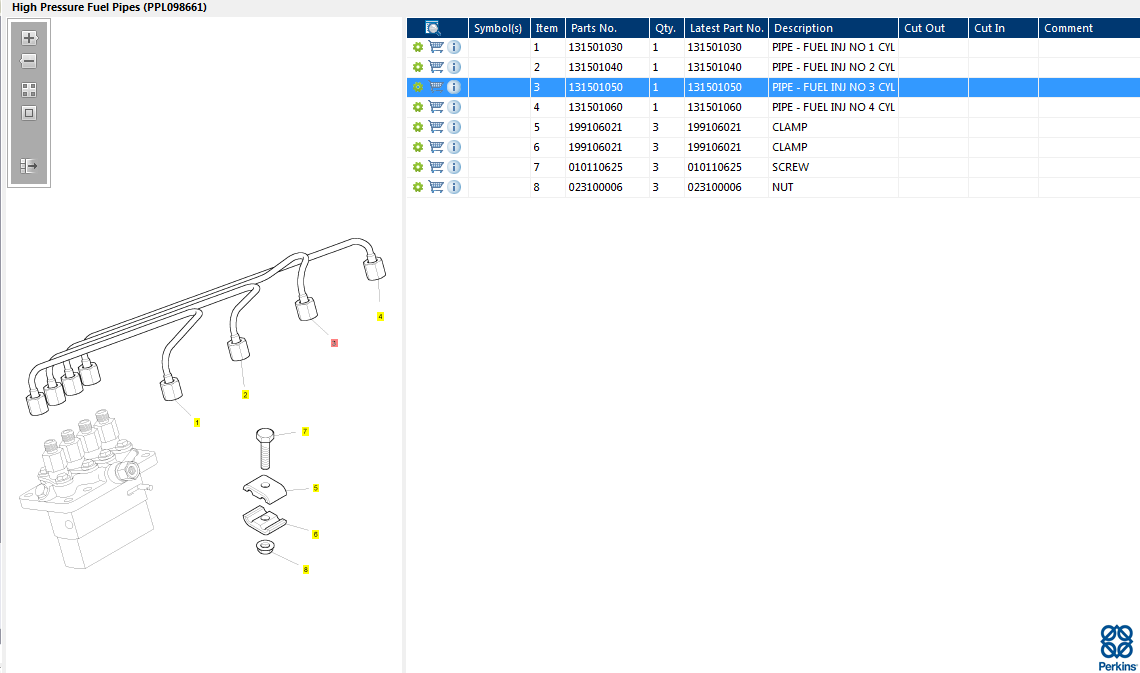
Task: Click the Cut In column header
Action: [x=1003, y=28]
